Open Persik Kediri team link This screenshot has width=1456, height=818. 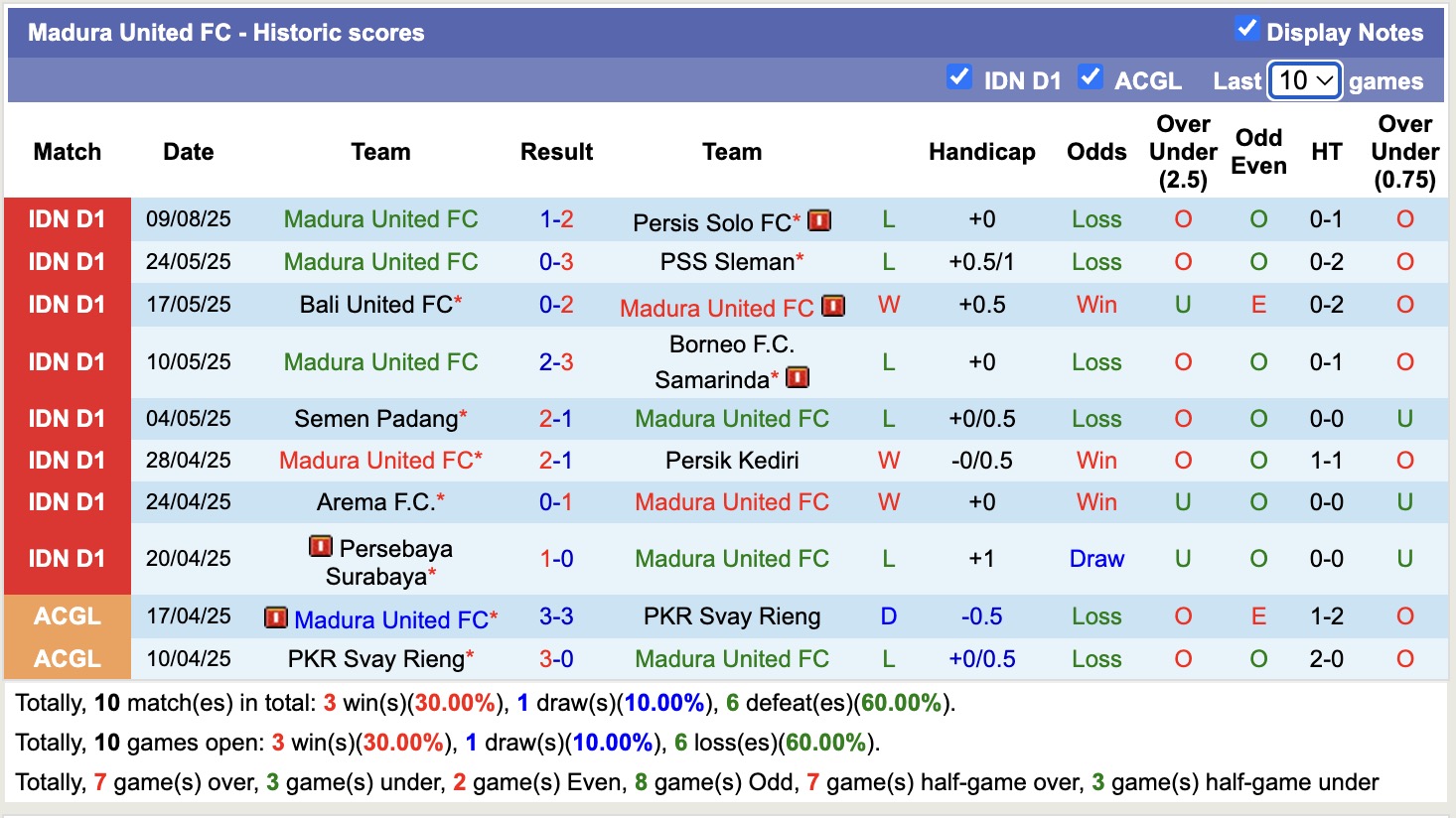coord(731,461)
